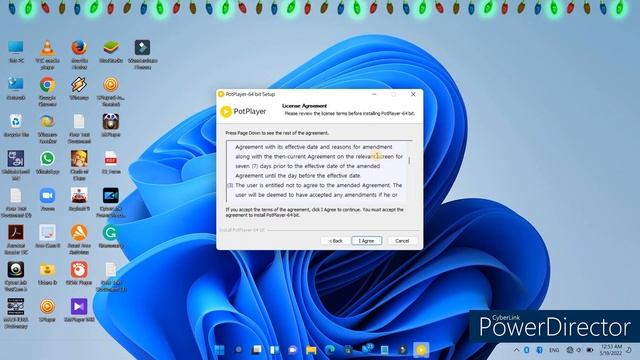
Task: Click the PotPlayer logo in the installer header
Action: point(243,111)
